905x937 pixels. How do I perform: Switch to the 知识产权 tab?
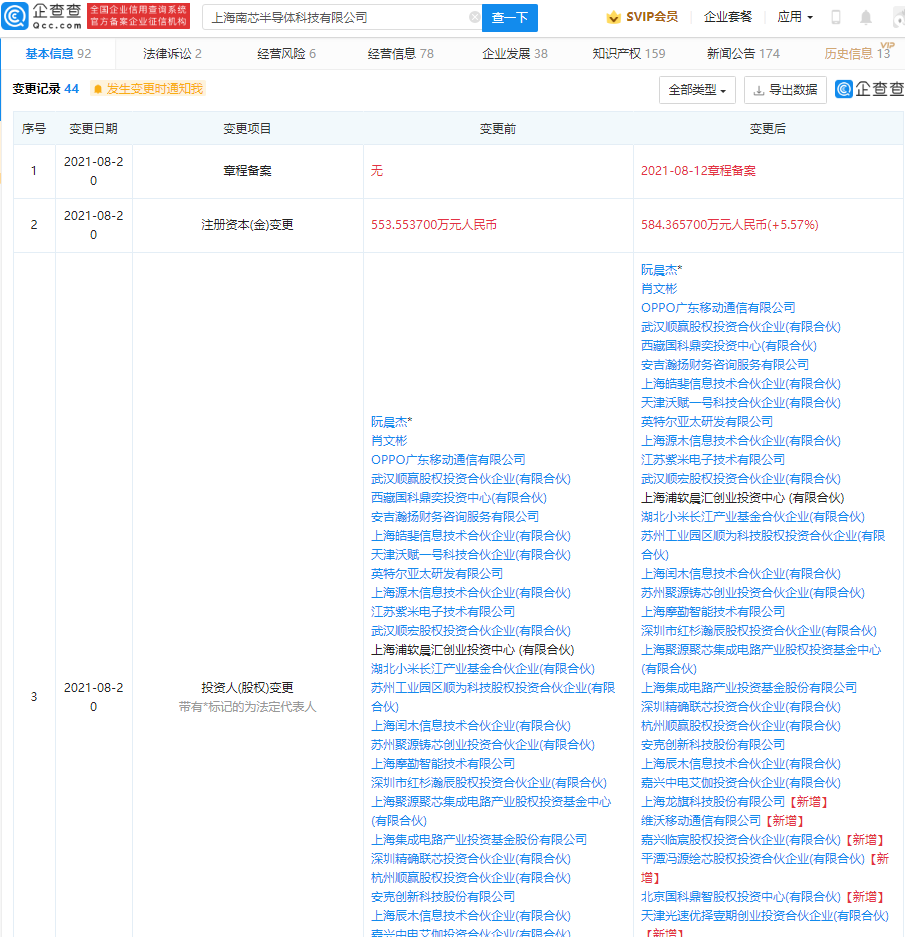tap(628, 54)
